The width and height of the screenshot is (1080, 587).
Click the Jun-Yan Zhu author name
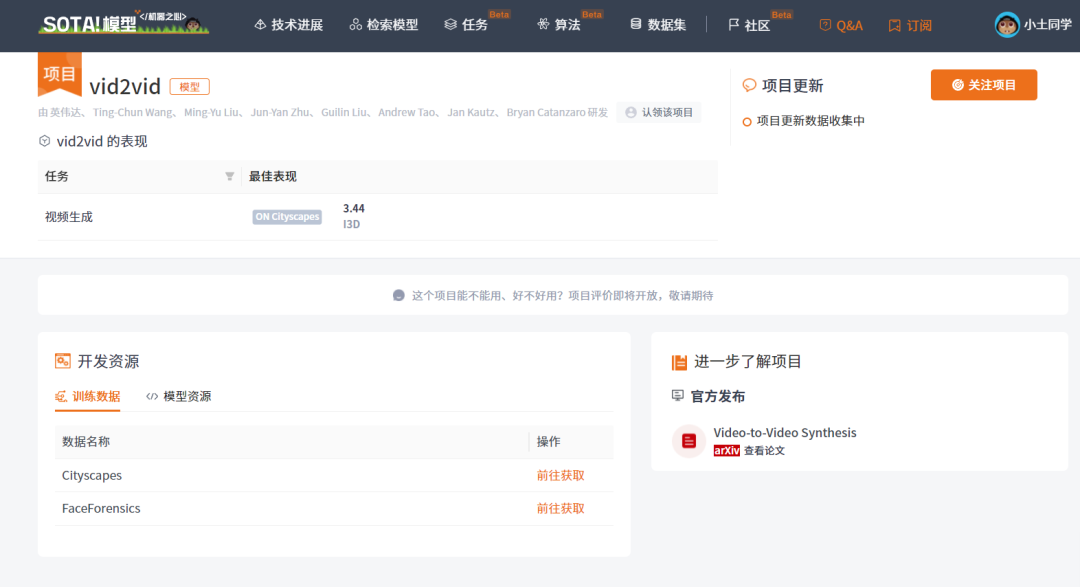(x=280, y=112)
